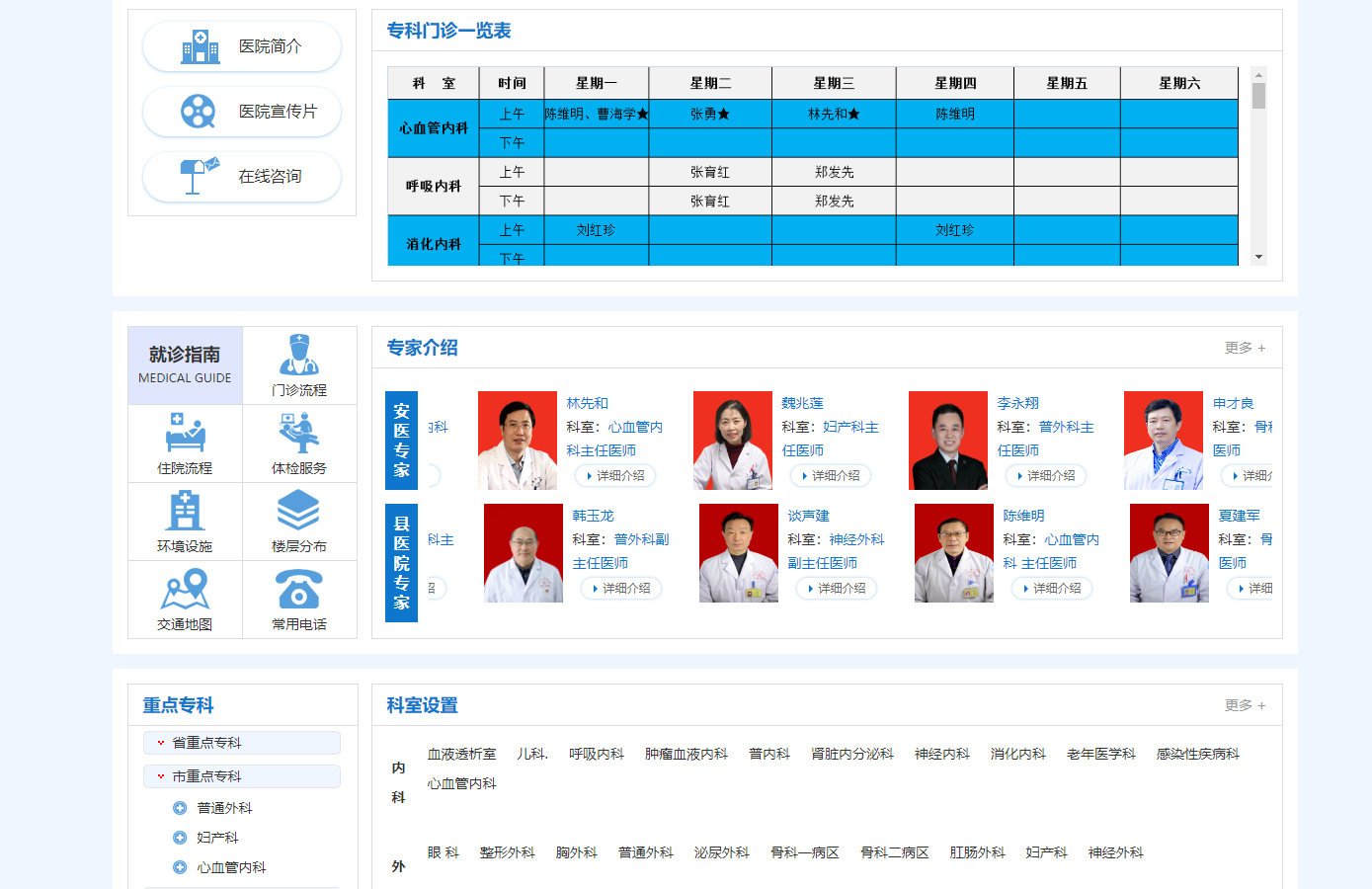
Task: Open the 呼吸内科 department link
Action: click(x=597, y=754)
